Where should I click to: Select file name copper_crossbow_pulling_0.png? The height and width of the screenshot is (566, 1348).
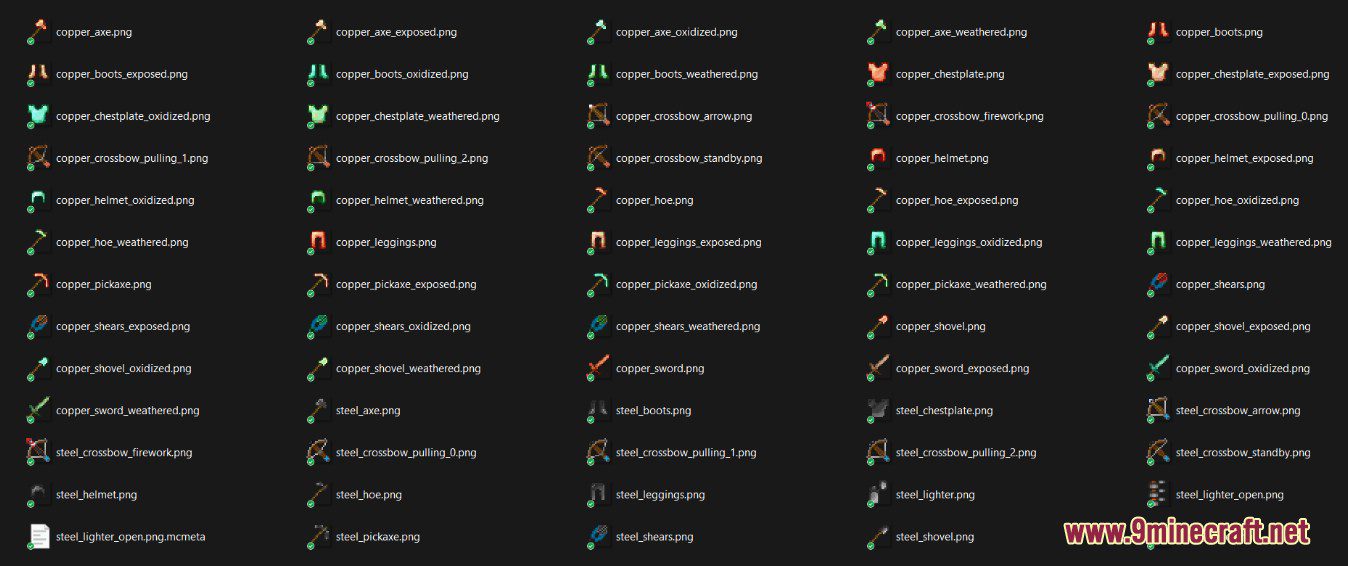[1252, 116]
